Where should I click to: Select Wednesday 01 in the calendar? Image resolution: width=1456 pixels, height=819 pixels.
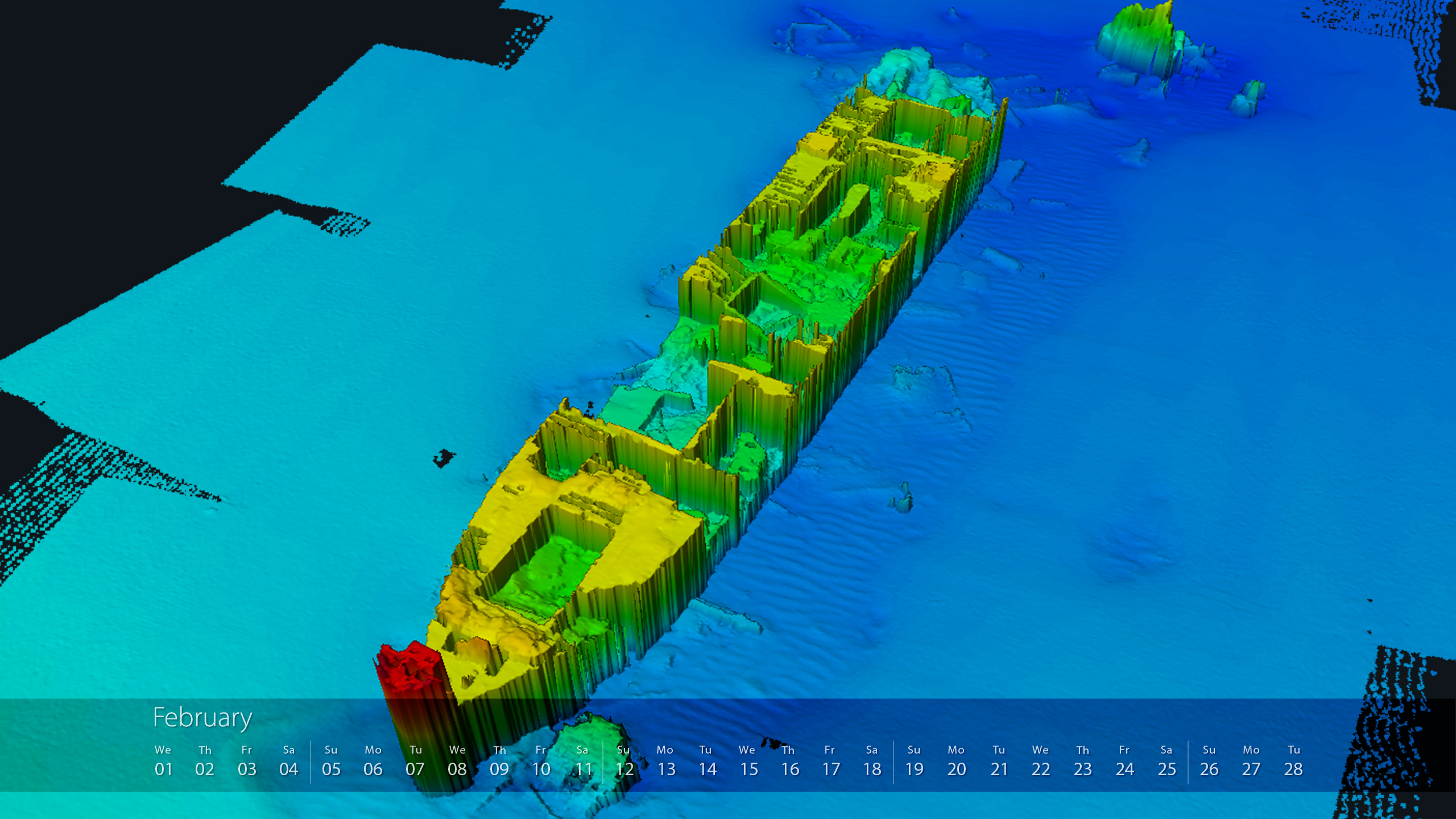[163, 761]
